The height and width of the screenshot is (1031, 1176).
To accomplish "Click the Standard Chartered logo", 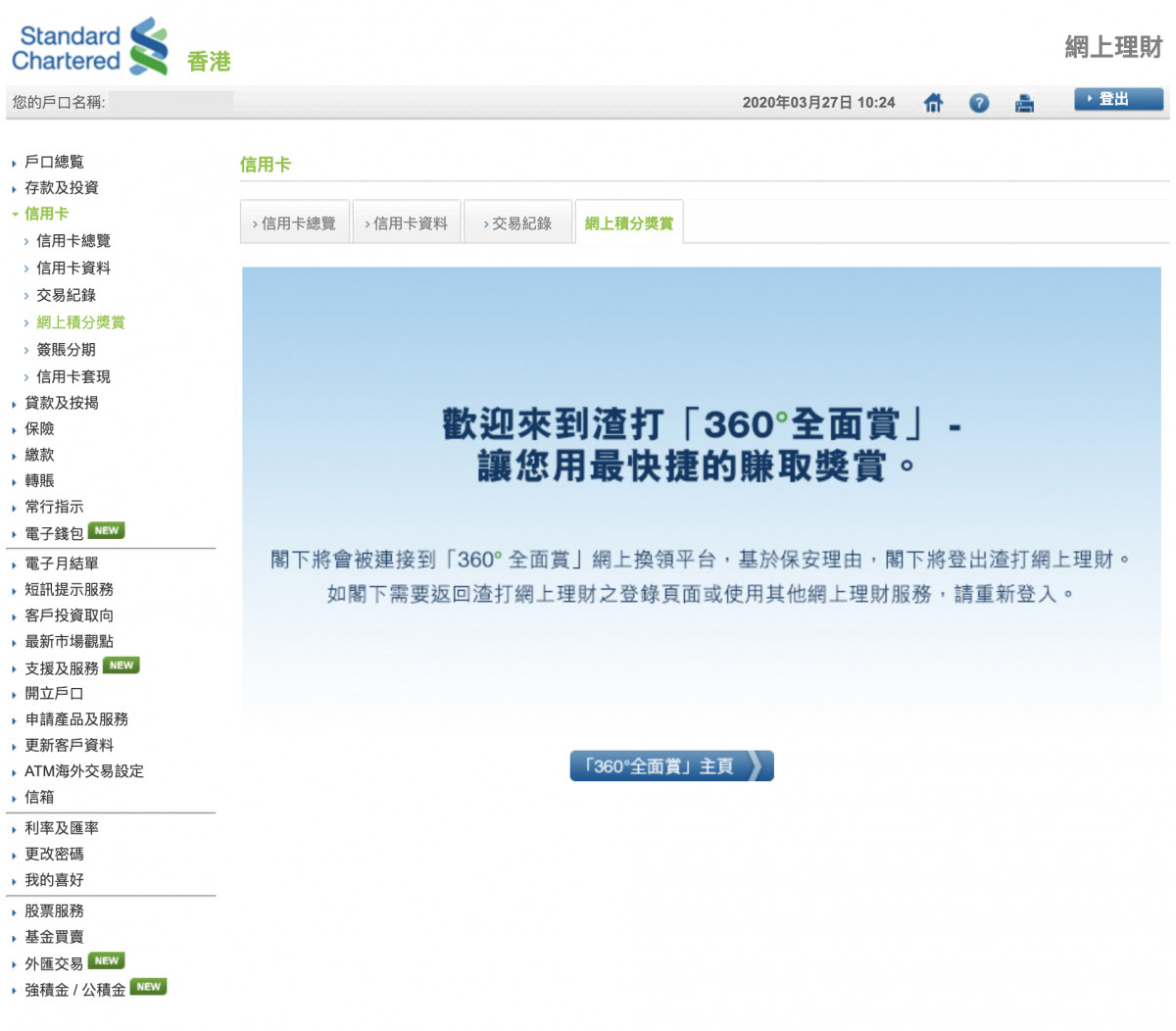I will (x=90, y=46).
